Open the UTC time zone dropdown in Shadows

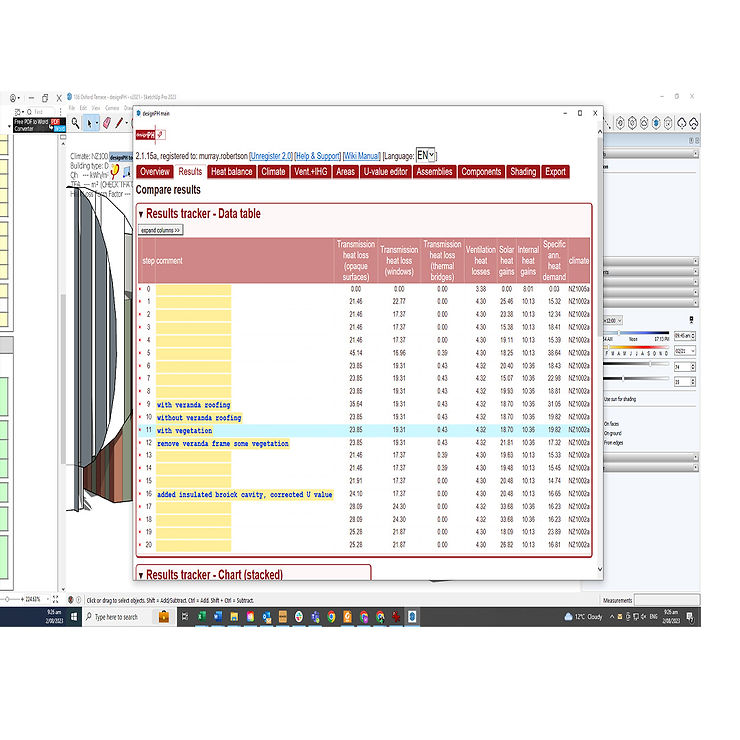pyautogui.click(x=614, y=320)
